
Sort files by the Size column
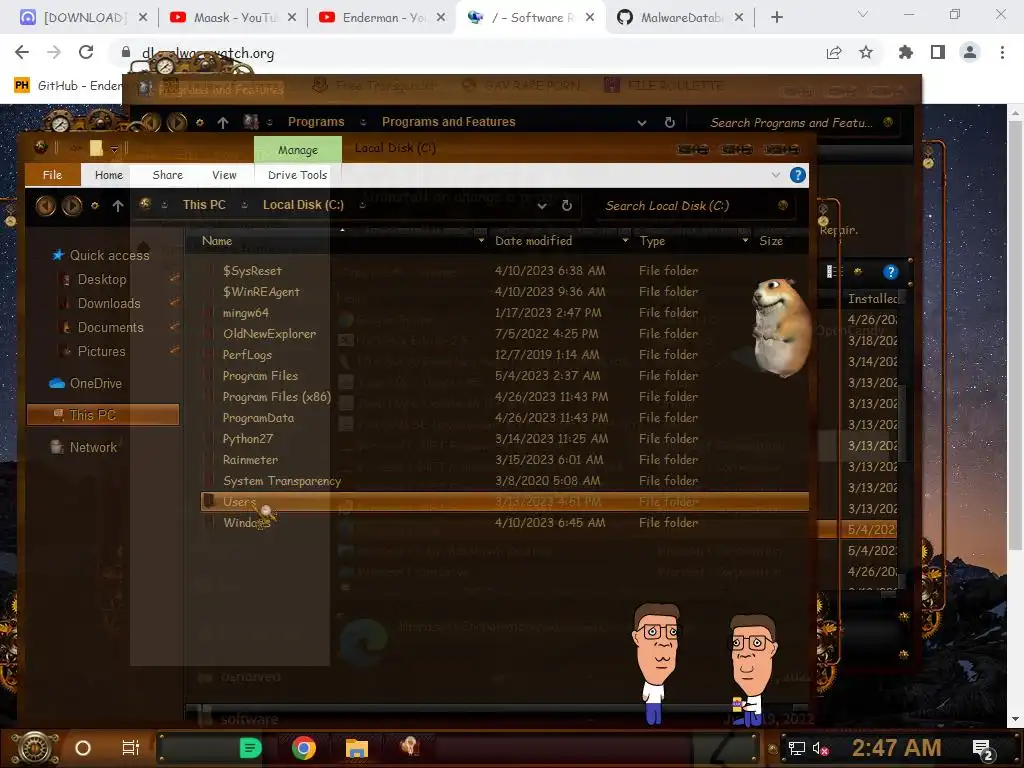click(x=771, y=241)
